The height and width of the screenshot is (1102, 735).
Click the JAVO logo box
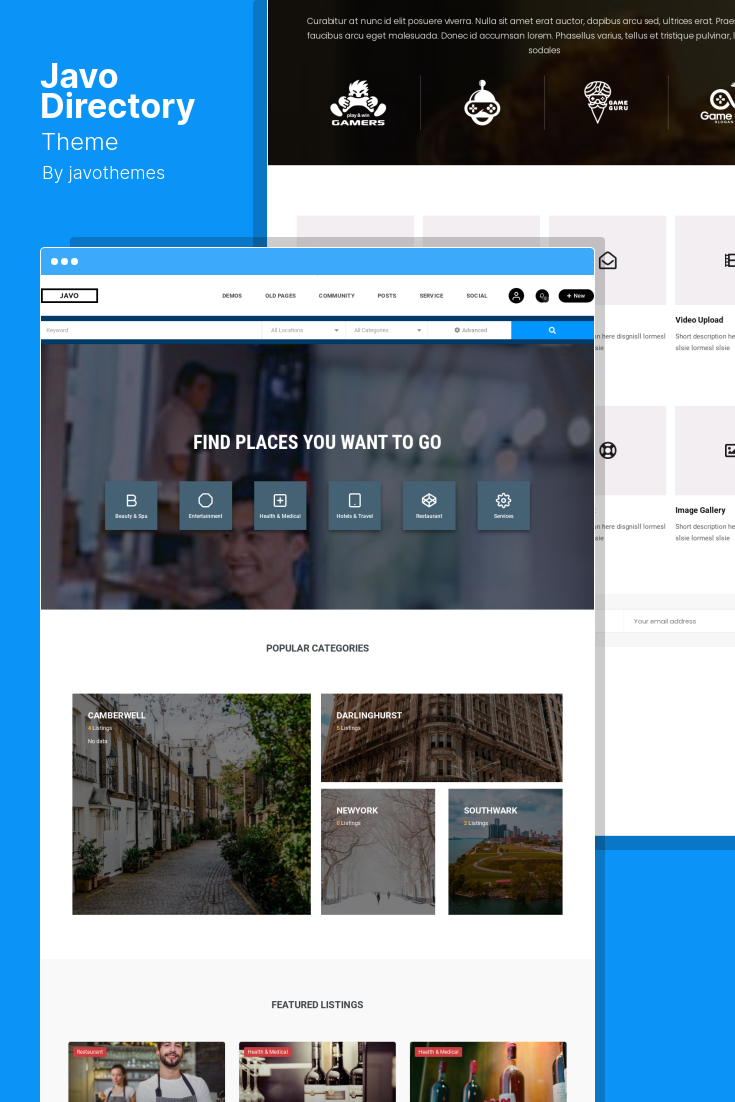click(x=70, y=296)
